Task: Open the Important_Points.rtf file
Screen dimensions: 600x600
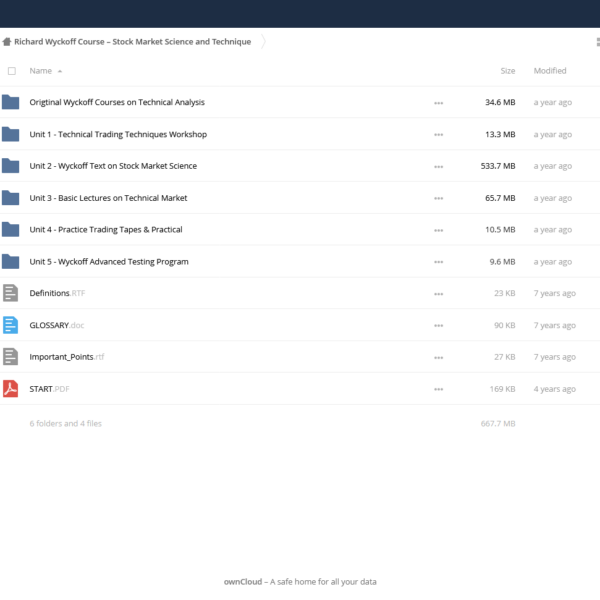Action: point(67,357)
